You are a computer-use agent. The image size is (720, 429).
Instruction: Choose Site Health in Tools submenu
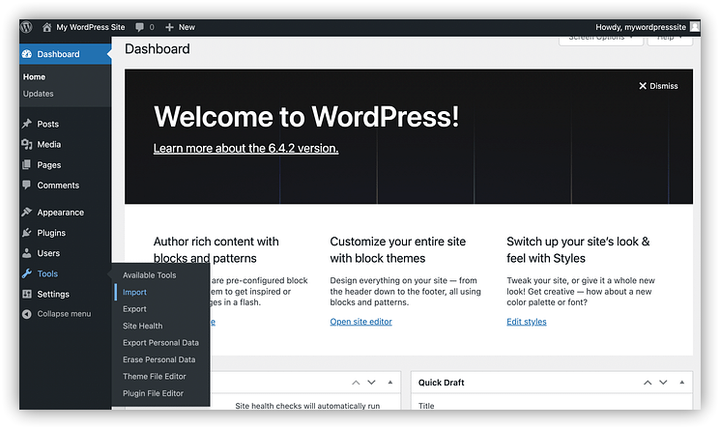142,326
